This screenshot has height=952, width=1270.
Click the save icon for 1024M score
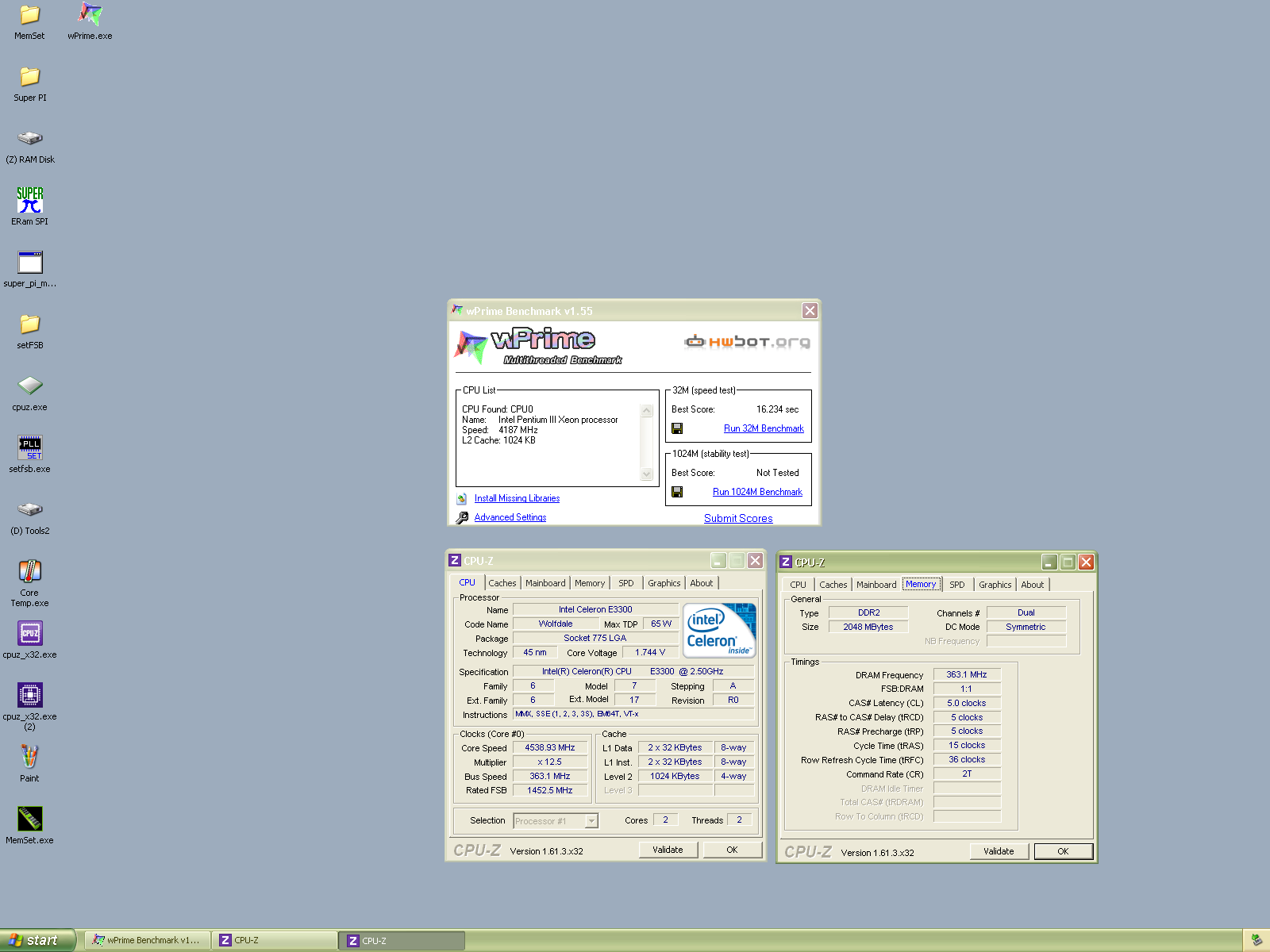click(x=677, y=492)
